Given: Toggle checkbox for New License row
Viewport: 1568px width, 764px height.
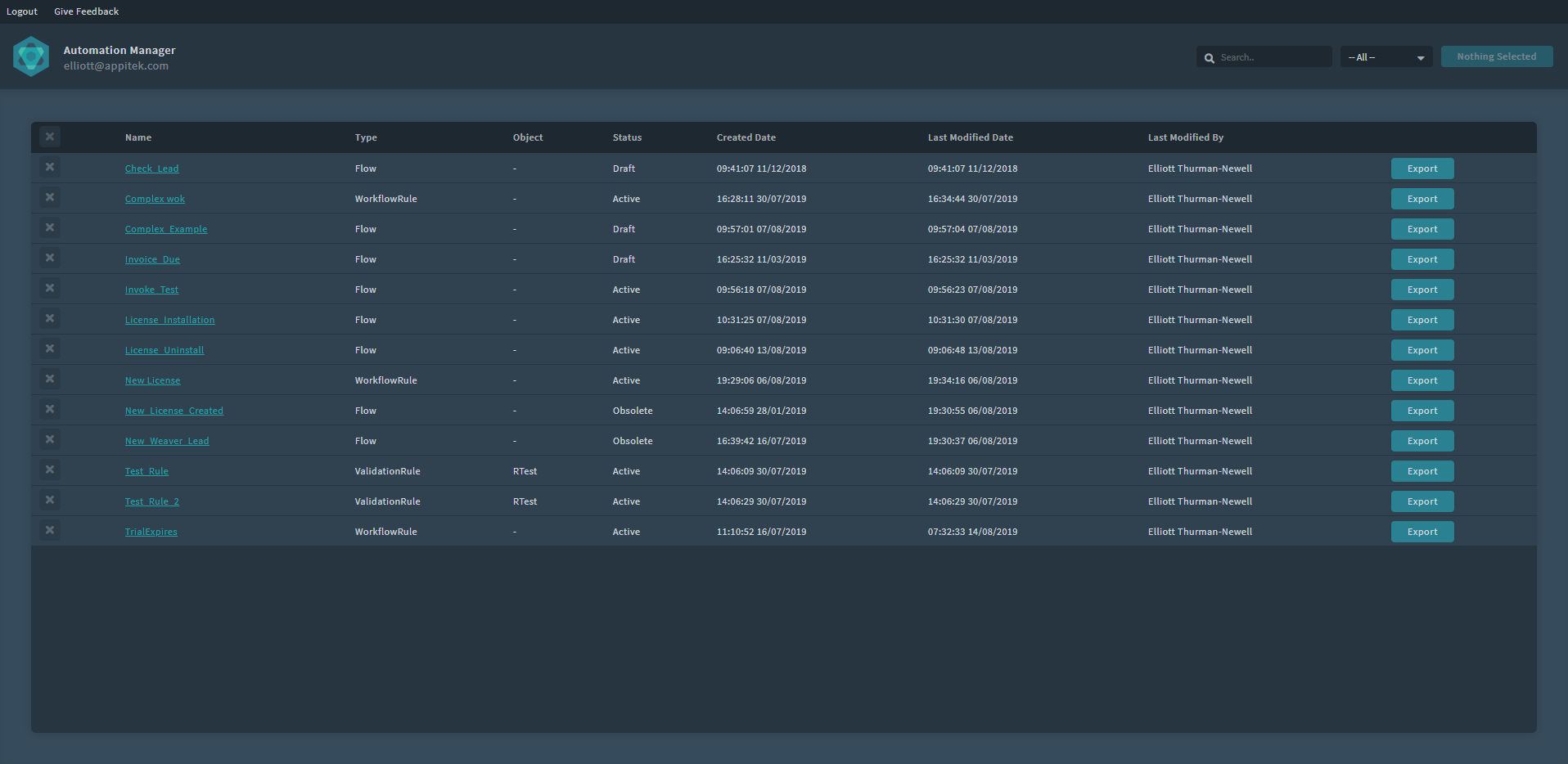Looking at the screenshot, I should click(50, 379).
